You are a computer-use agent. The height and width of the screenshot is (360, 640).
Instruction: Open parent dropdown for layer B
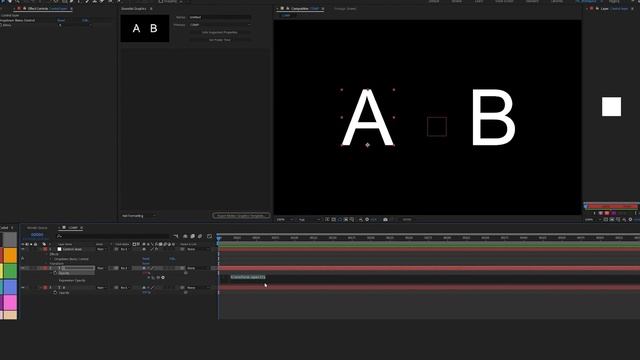coord(198,287)
